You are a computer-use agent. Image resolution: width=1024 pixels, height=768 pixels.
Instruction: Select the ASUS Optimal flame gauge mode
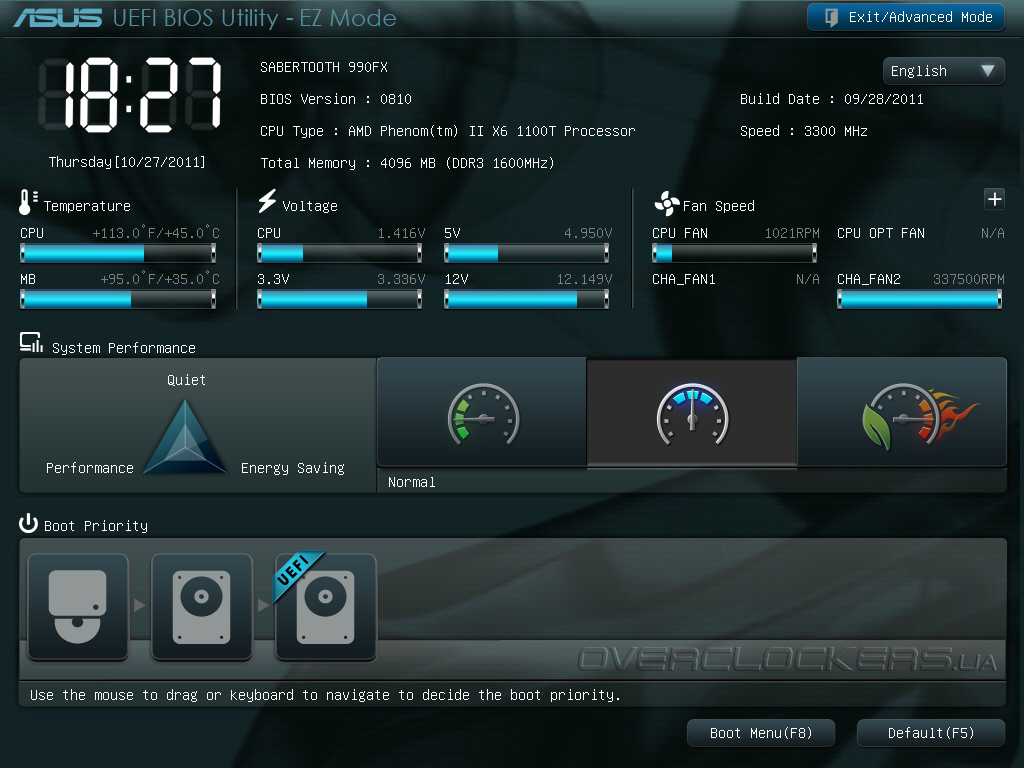902,413
